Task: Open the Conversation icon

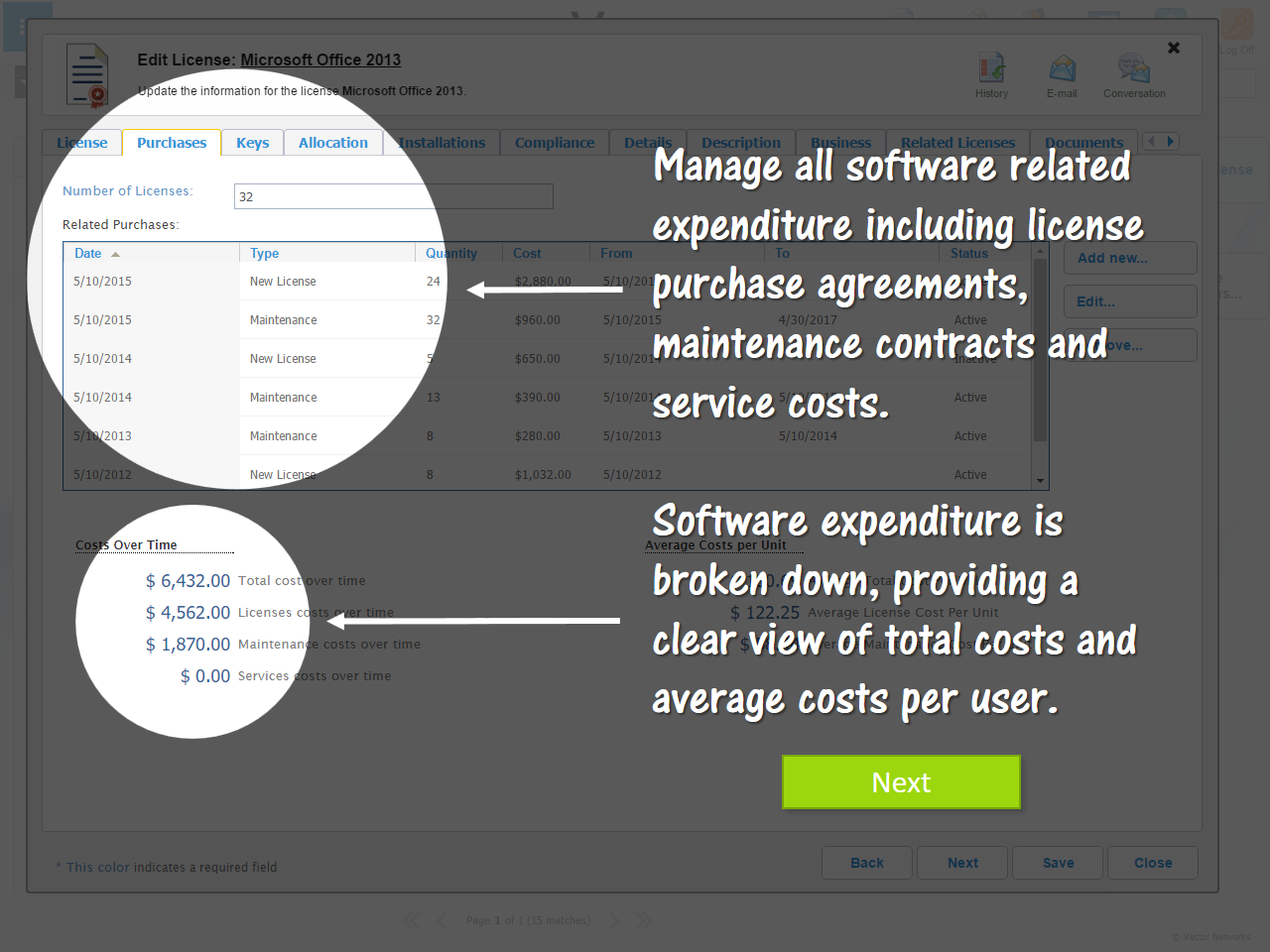Action: coord(1134,68)
